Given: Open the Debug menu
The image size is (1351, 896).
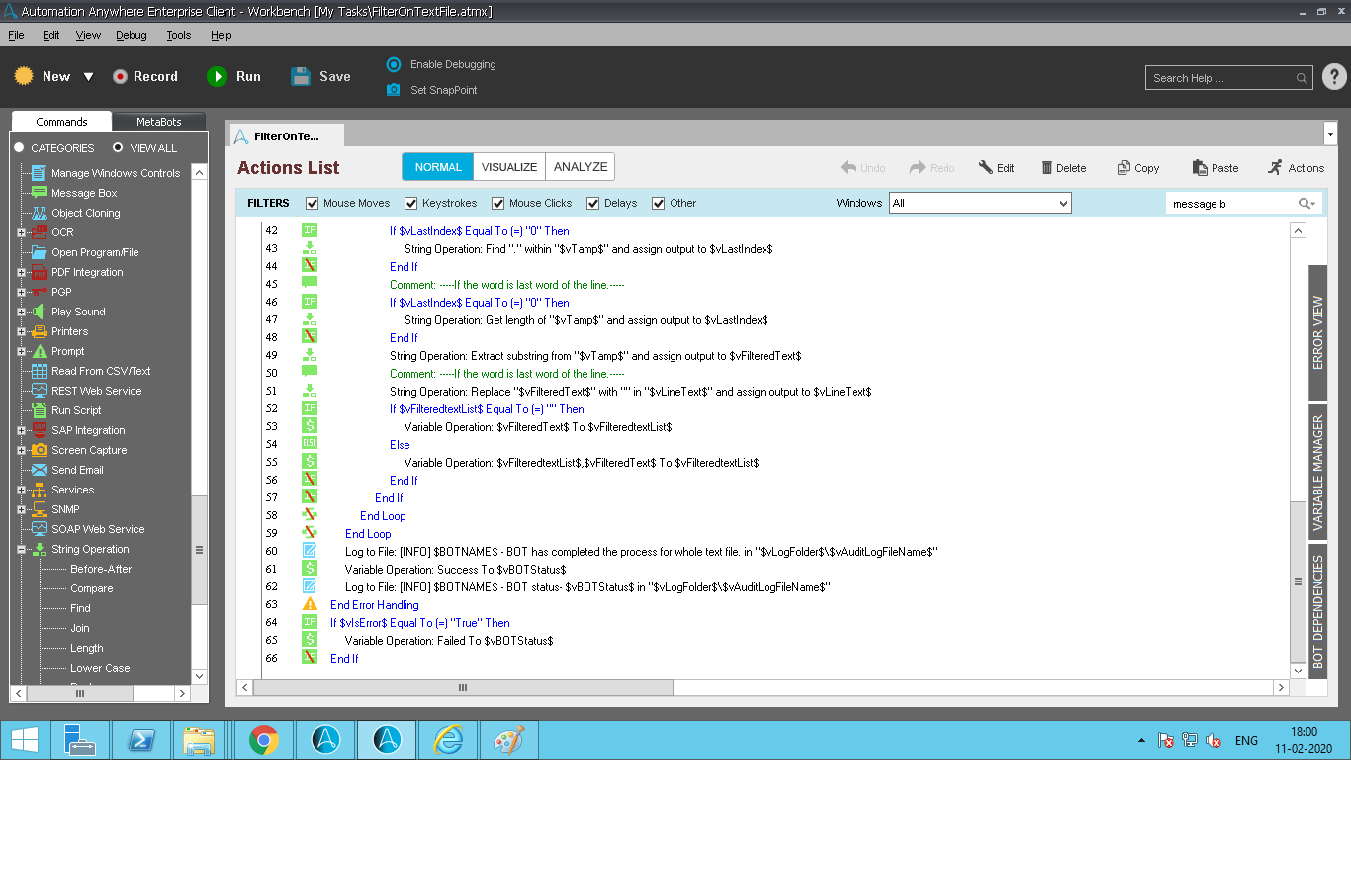Looking at the screenshot, I should (131, 35).
